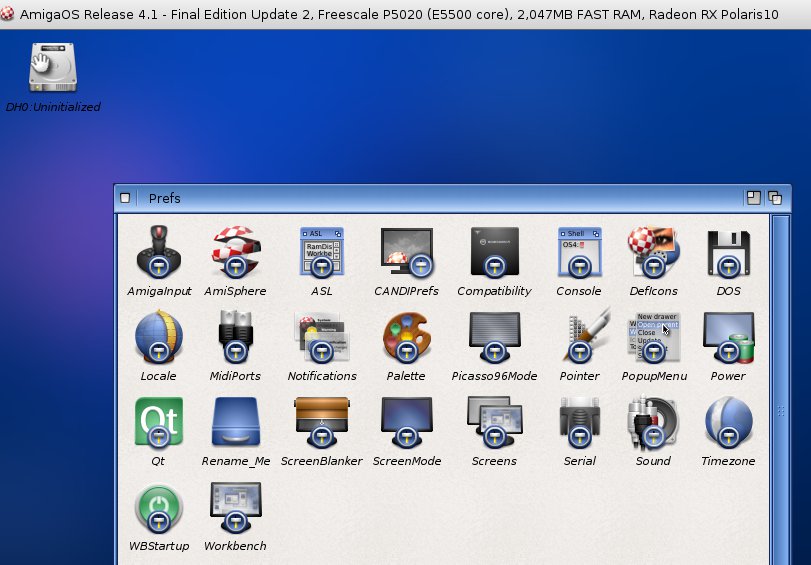The width and height of the screenshot is (811, 565).
Task: Open the Locale globe icon
Action: coord(159,336)
